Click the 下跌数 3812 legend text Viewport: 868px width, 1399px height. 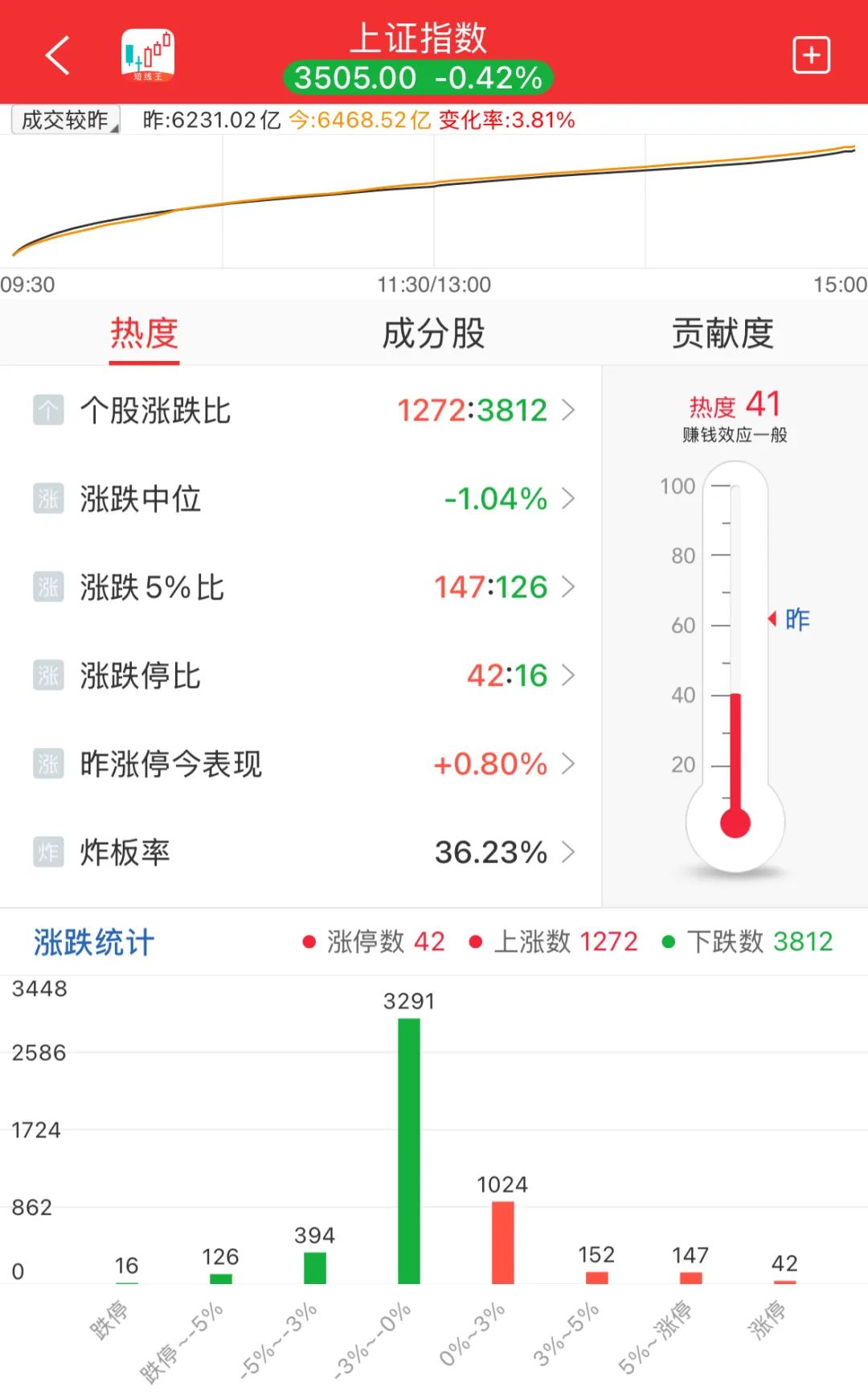[759, 942]
